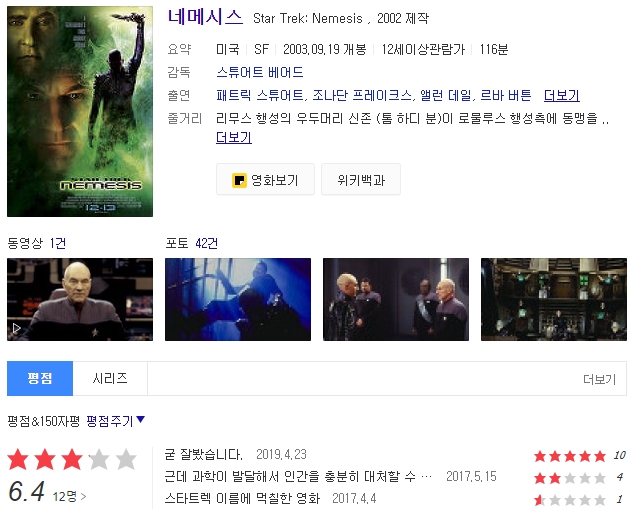Click the yellow icon in 영화보기 button

click(239, 180)
